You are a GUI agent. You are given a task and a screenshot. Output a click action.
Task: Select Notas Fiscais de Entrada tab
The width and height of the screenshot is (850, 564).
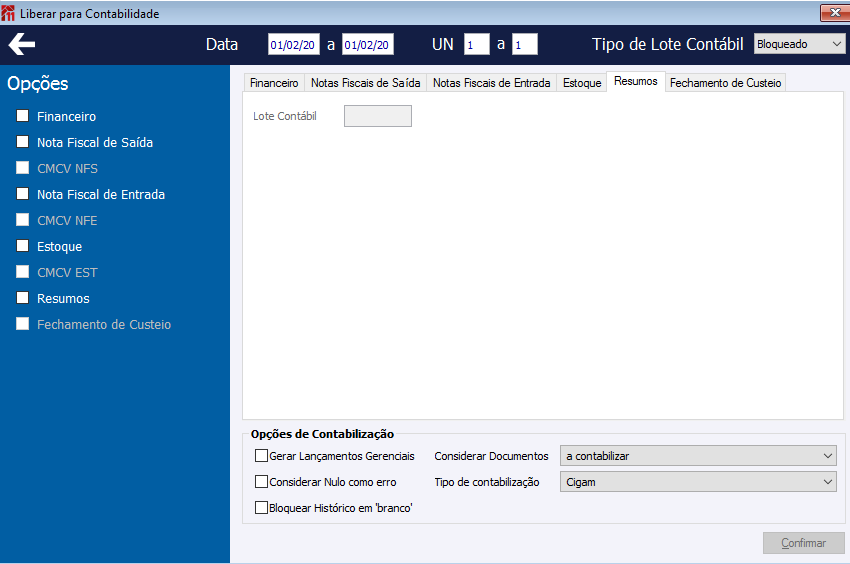coord(492,83)
